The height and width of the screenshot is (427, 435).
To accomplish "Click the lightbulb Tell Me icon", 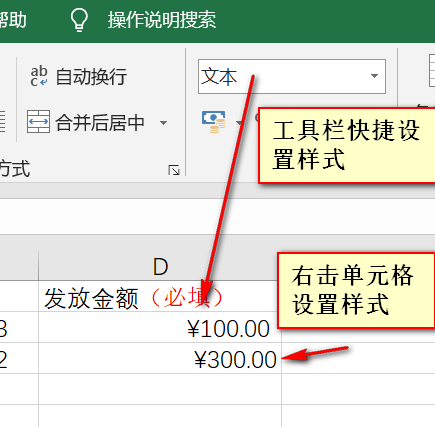I will (79, 20).
